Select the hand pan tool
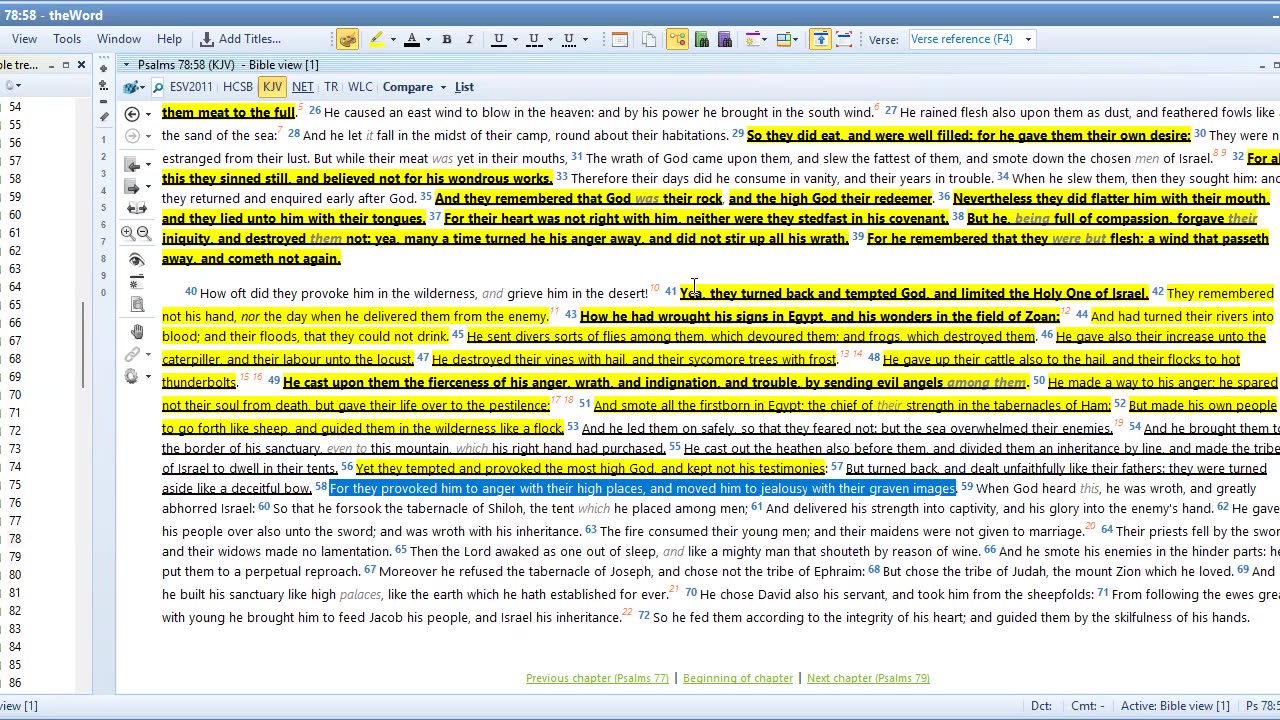 coord(137,331)
